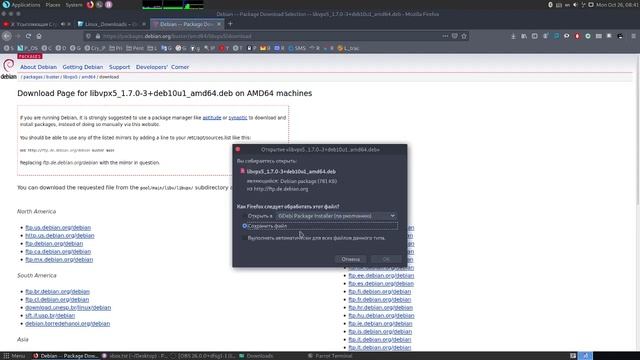Click the tracking protection shield icon

click(x=89, y=36)
